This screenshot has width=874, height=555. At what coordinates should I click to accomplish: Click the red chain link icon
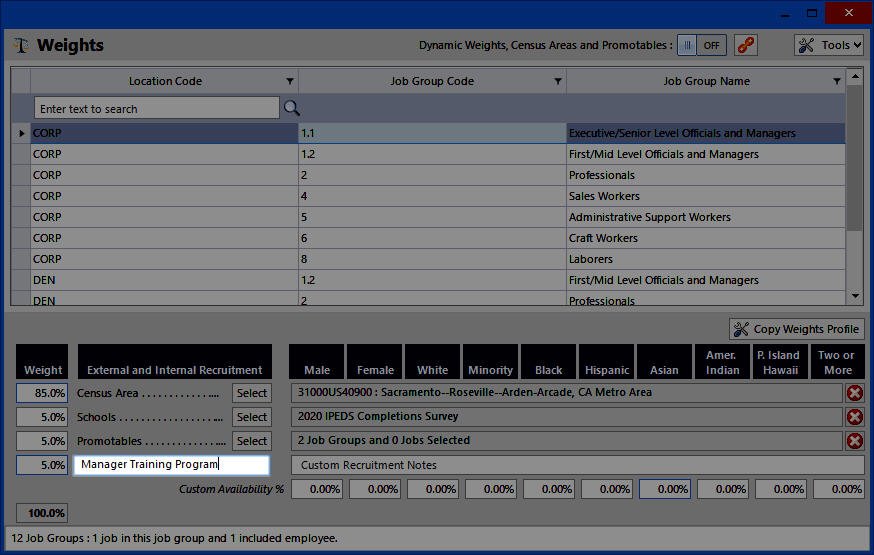(745, 45)
